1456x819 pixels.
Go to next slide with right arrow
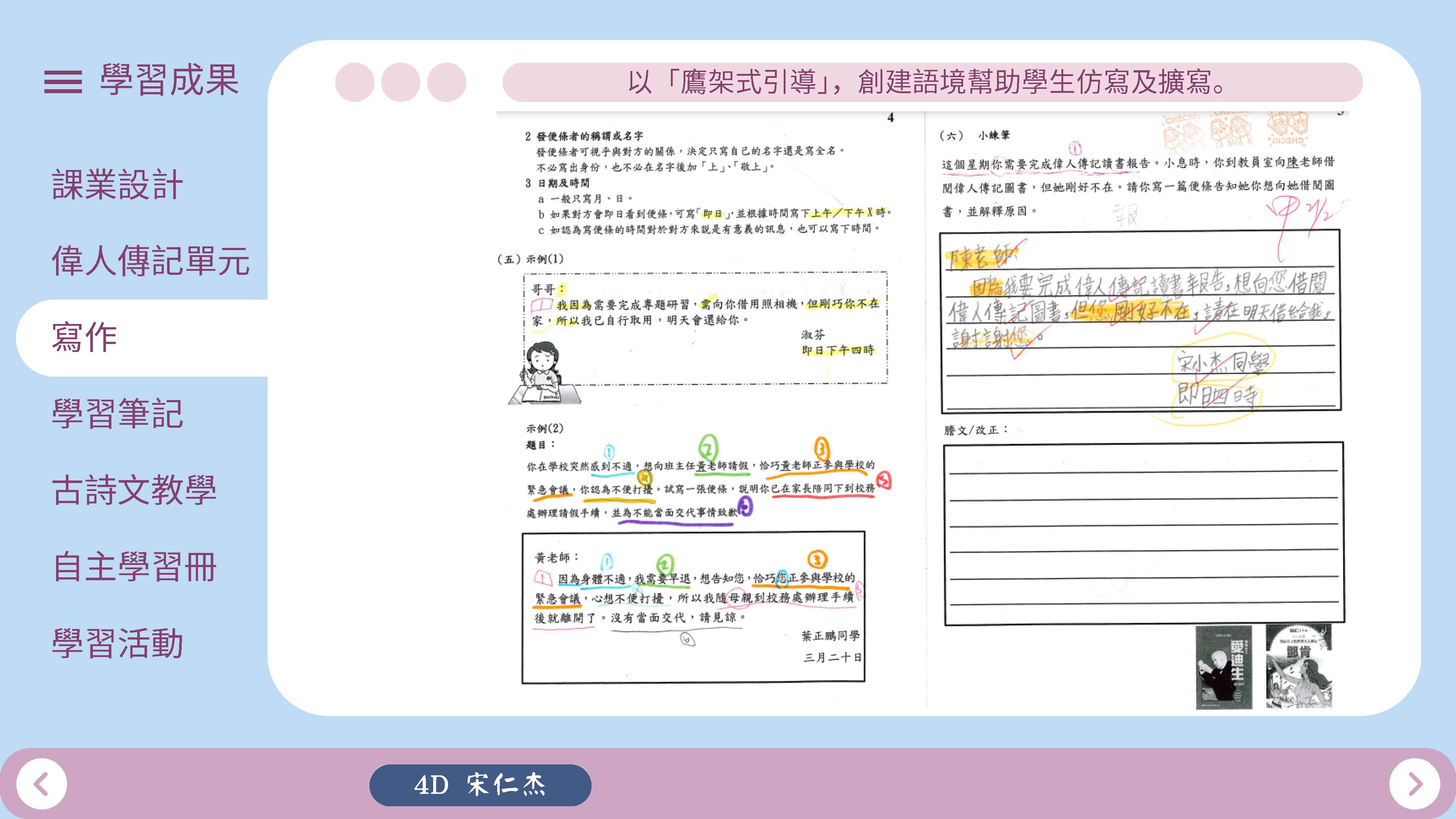click(1414, 784)
